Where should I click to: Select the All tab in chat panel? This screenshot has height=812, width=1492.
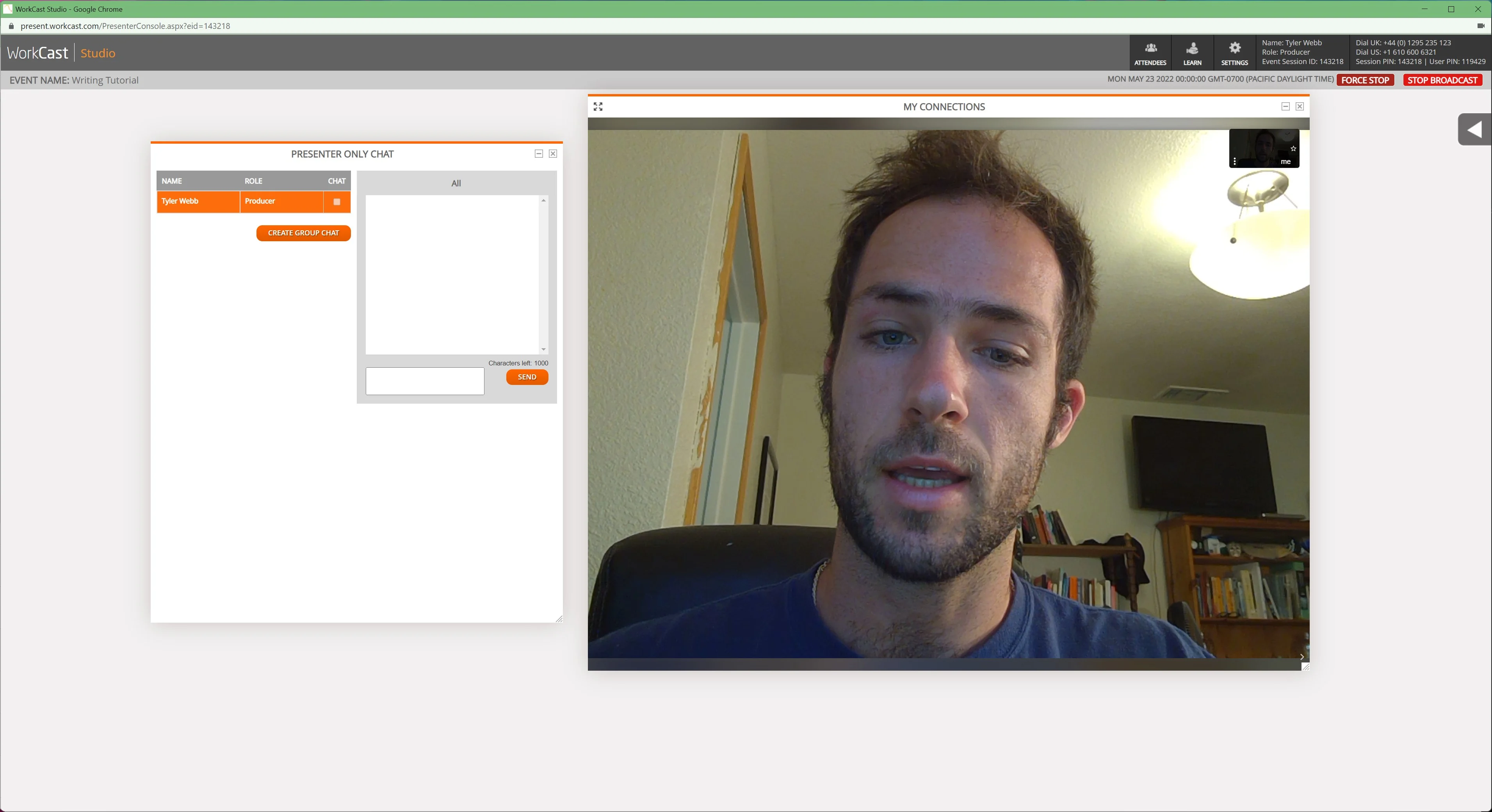pos(456,182)
